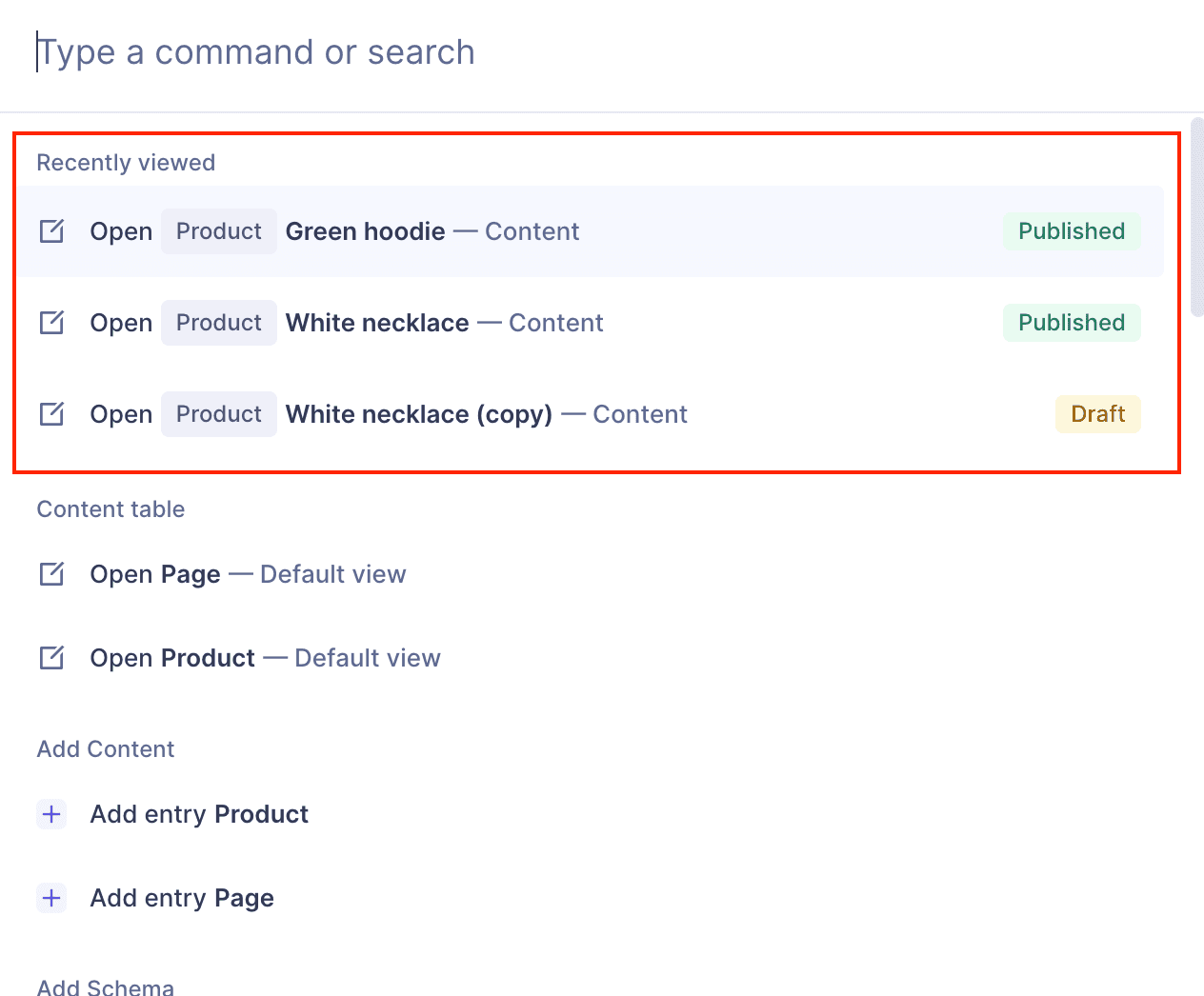Click the edit icon beside White necklace
The height and width of the screenshot is (996, 1204).
pos(52,322)
